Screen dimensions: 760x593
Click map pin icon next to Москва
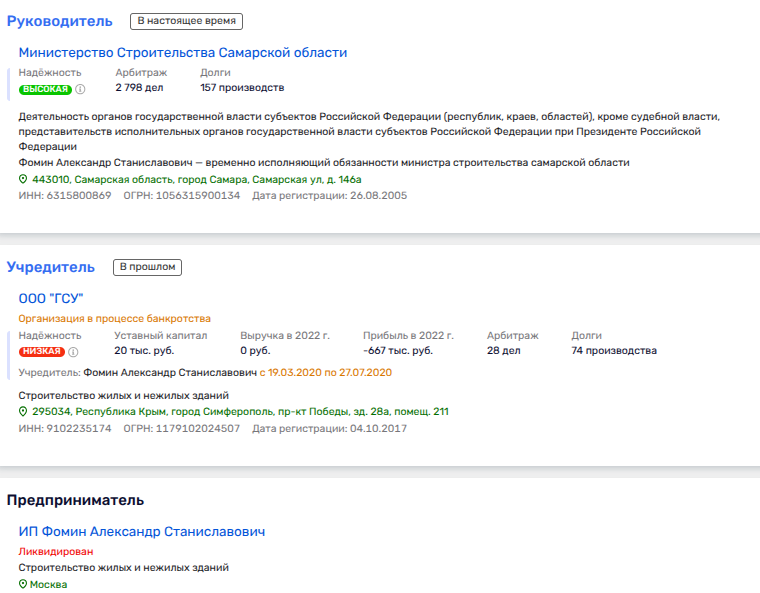pos(24,584)
